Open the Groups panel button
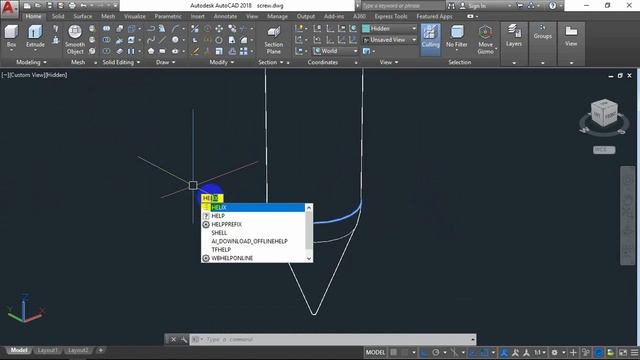Viewport: 640px width, 360px height. pos(542,32)
